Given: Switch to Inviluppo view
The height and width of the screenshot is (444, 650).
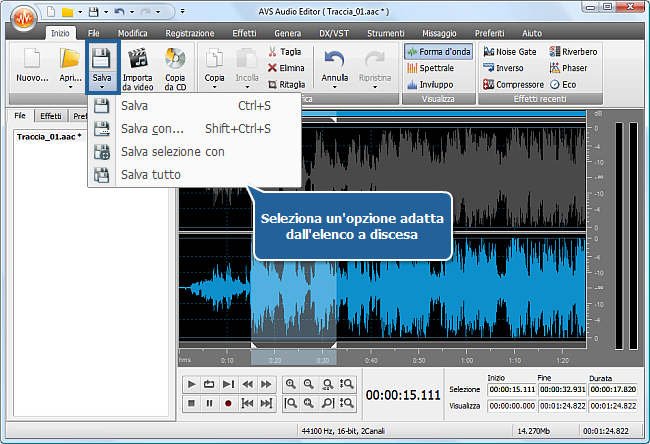Looking at the screenshot, I should 430,85.
